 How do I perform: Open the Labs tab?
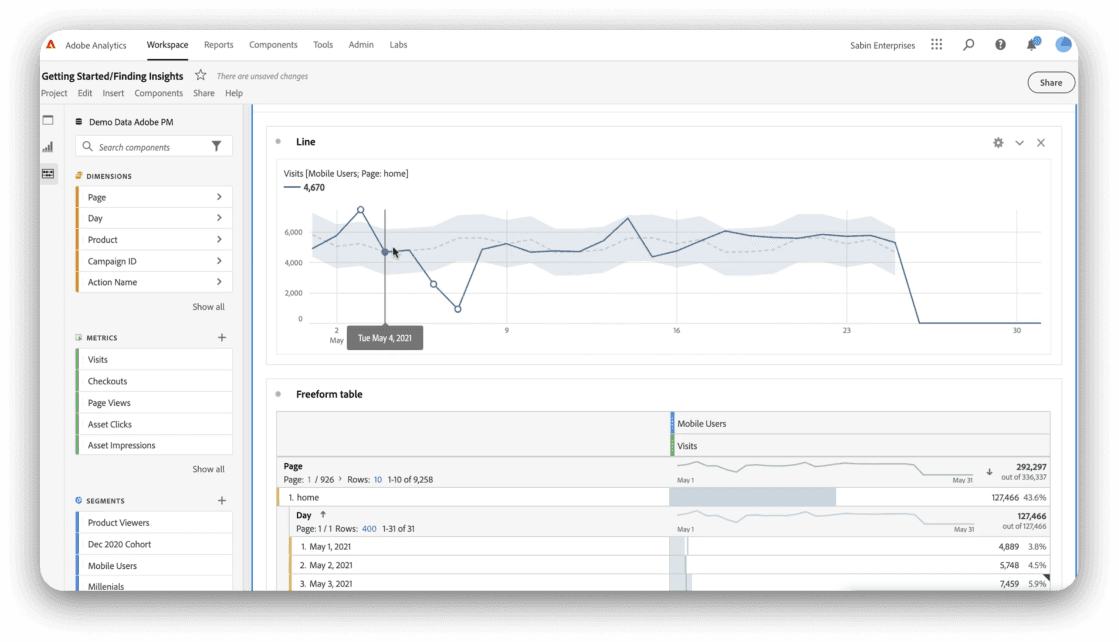[398, 45]
